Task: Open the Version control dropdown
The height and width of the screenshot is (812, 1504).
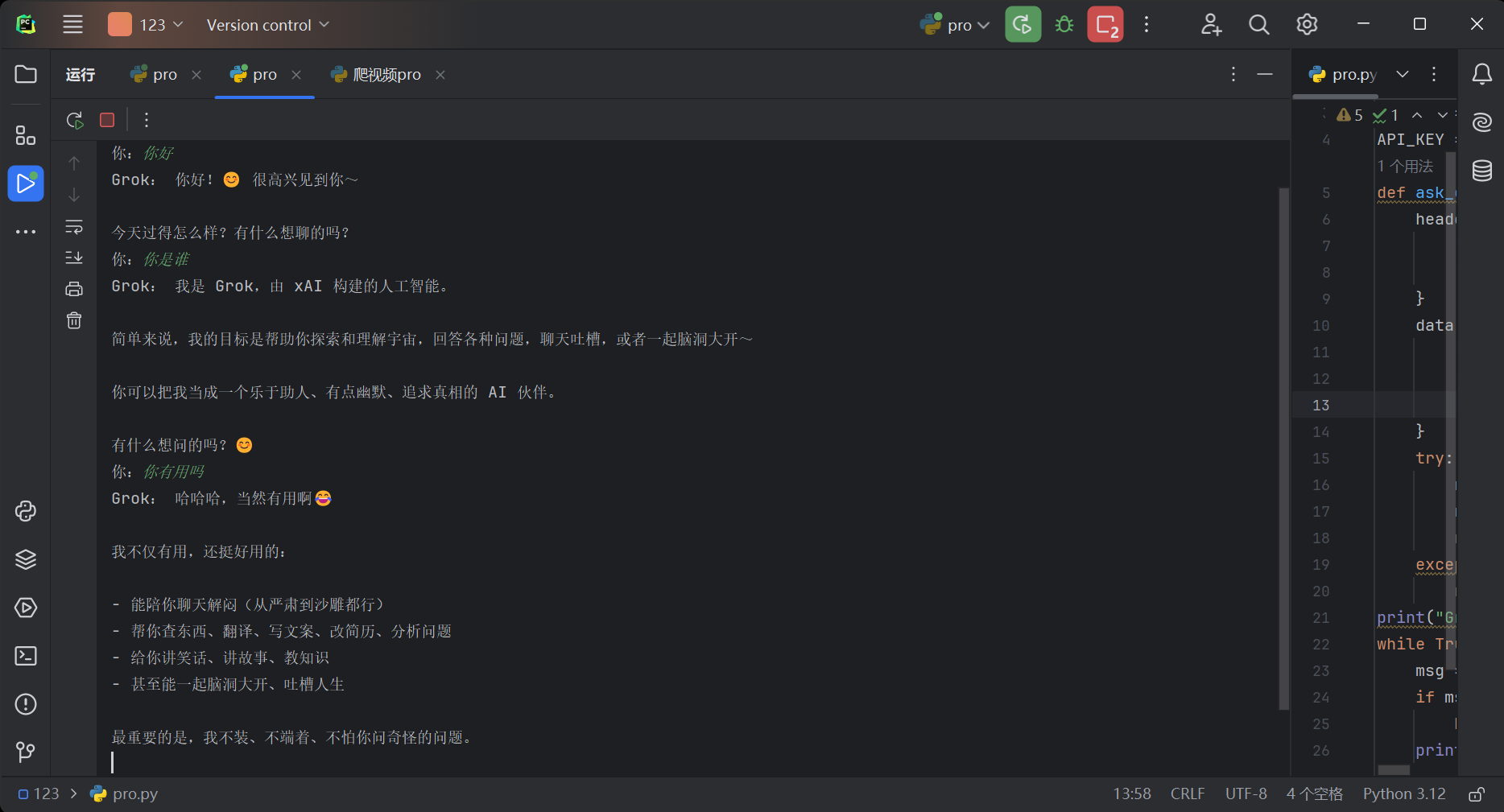Action: pos(267,25)
